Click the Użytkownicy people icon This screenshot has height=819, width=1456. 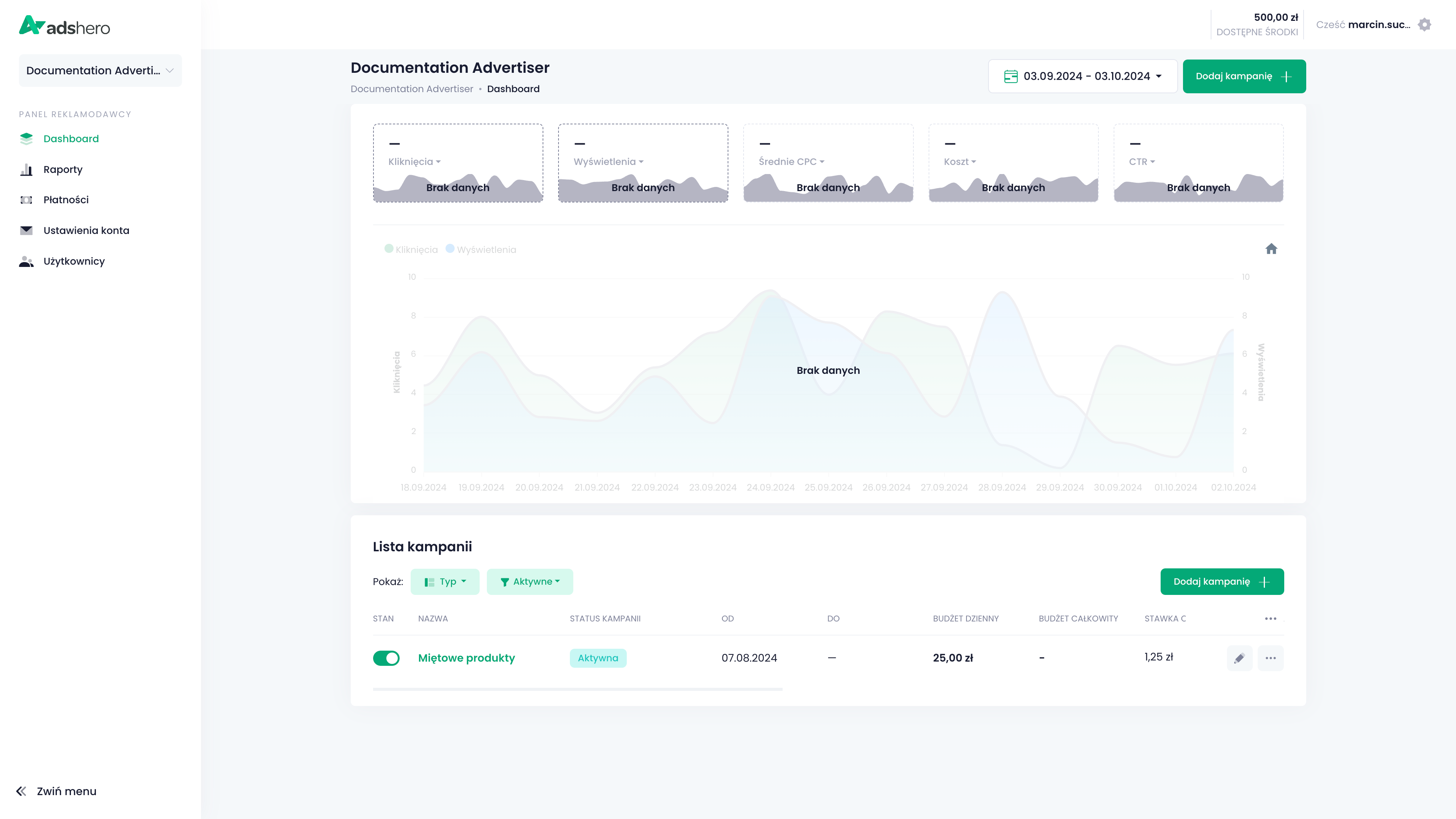(26, 261)
